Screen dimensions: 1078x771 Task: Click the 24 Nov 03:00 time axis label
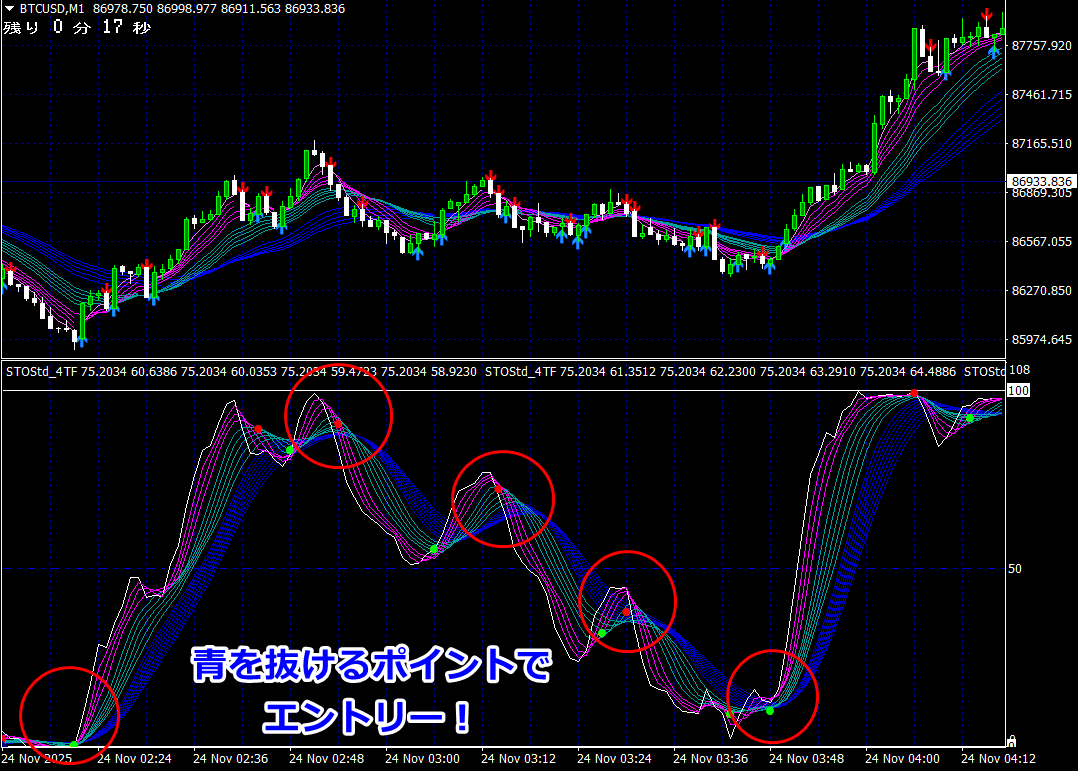[x=426, y=758]
